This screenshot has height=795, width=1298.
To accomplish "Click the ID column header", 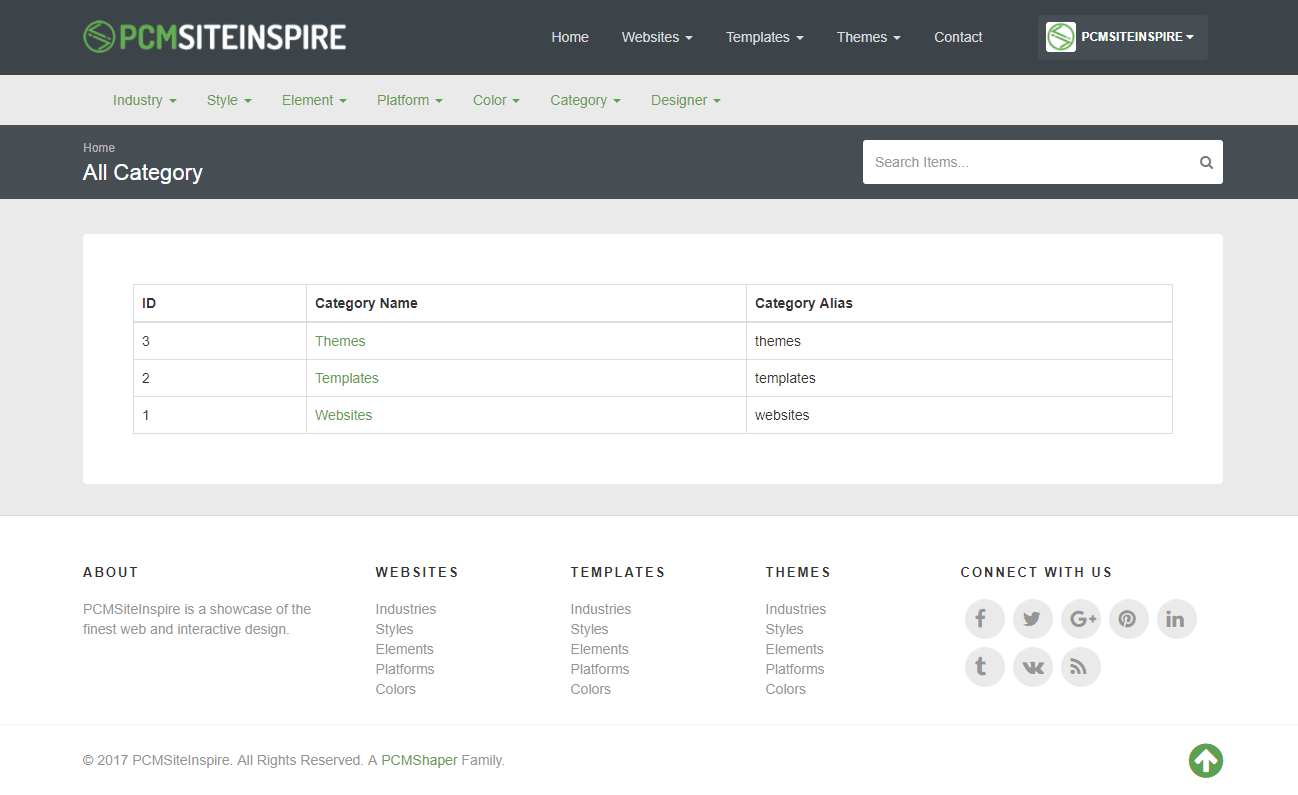I will (x=220, y=303).
